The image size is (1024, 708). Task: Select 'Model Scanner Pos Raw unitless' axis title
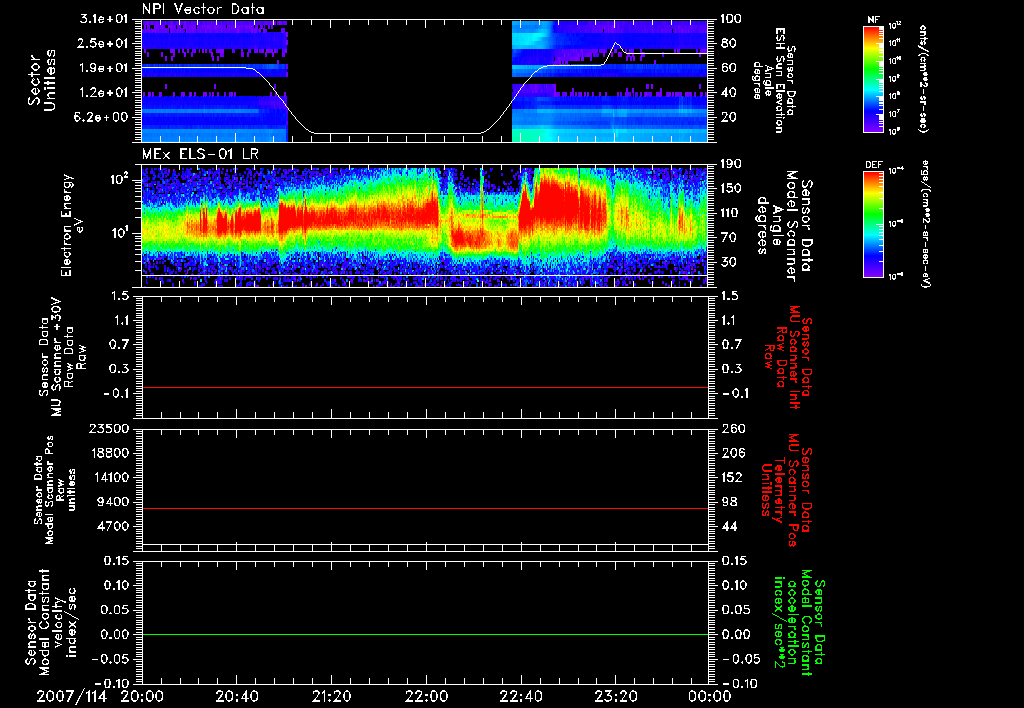click(54, 490)
